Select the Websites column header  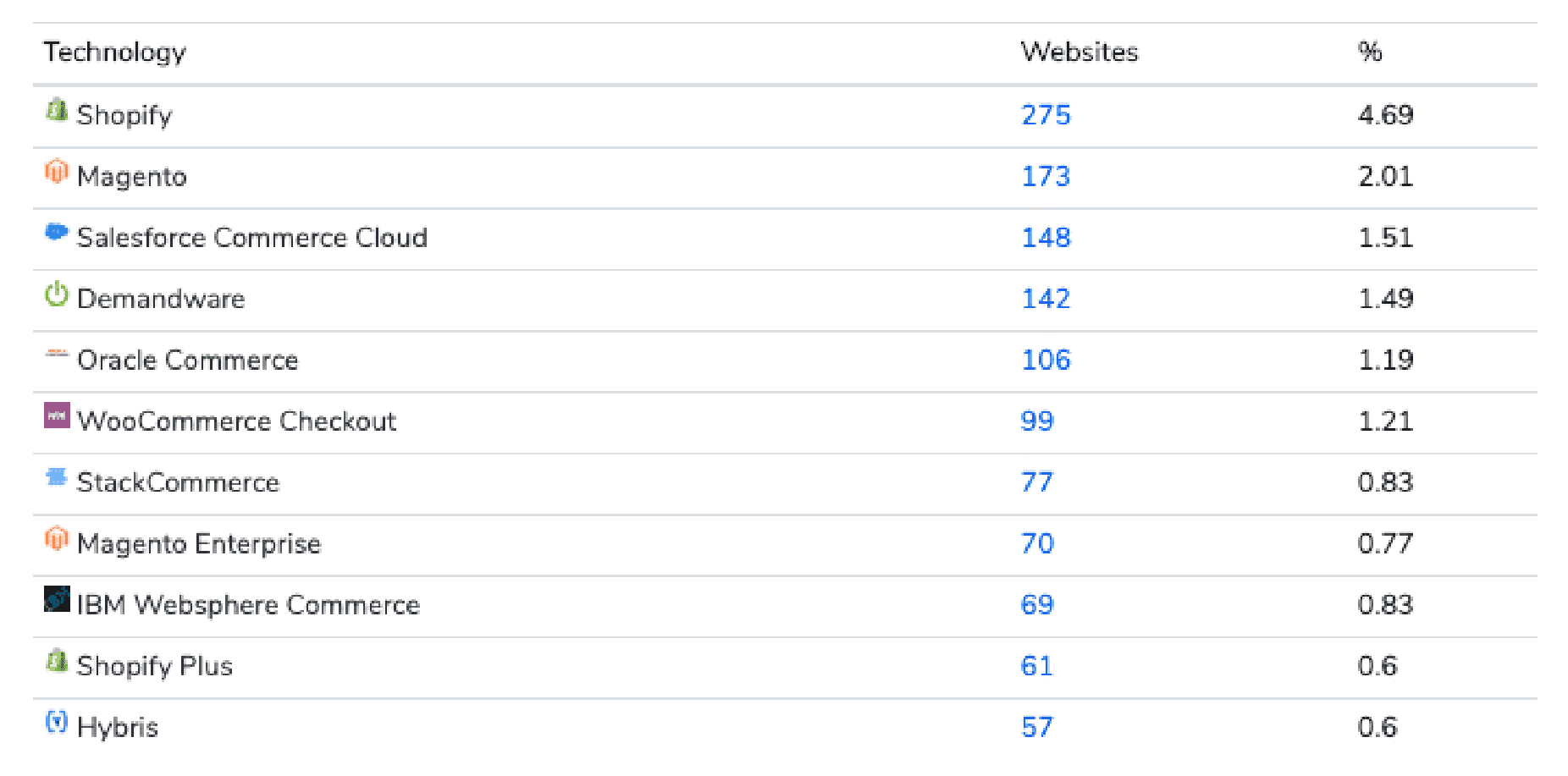pos(1079,52)
